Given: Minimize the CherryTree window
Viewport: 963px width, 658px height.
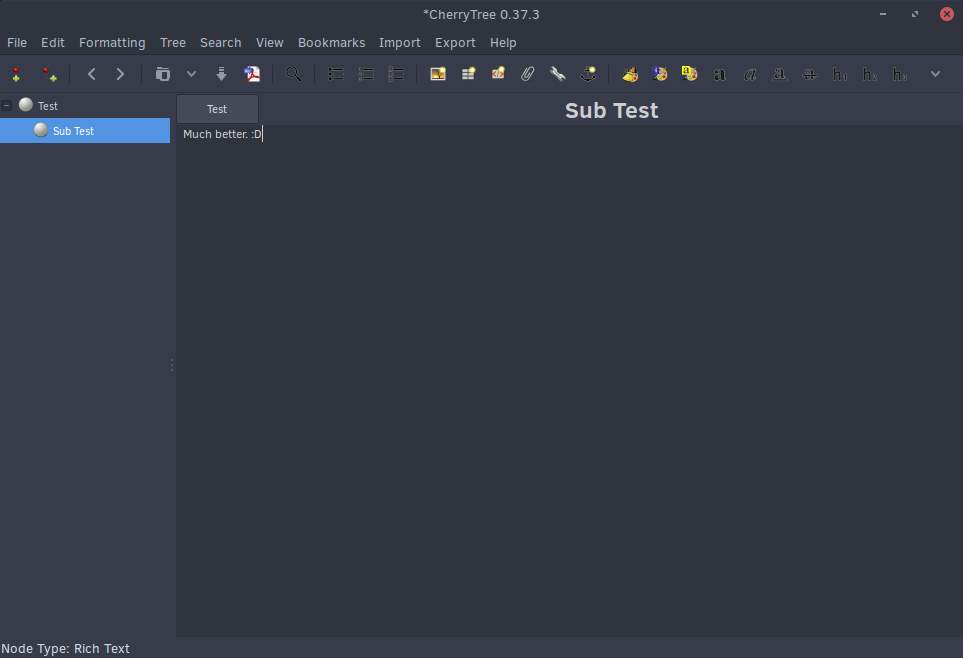Looking at the screenshot, I should 883,14.
